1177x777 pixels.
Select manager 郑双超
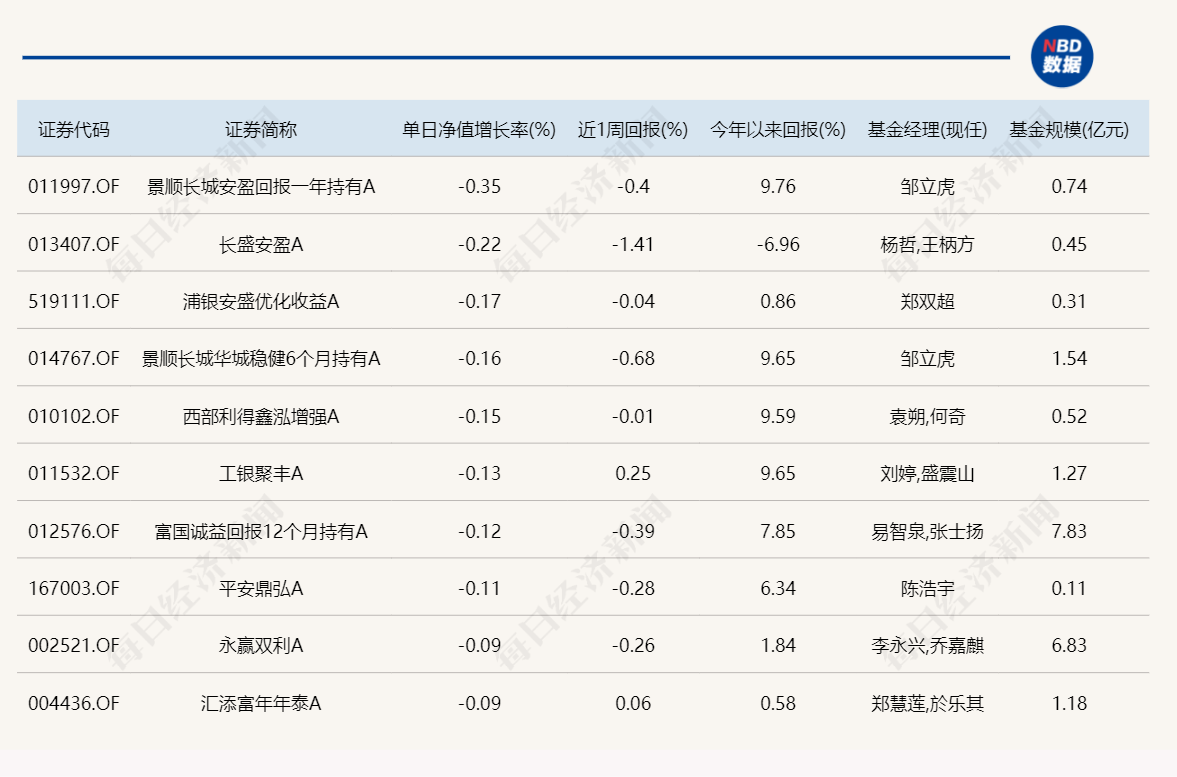pos(927,301)
